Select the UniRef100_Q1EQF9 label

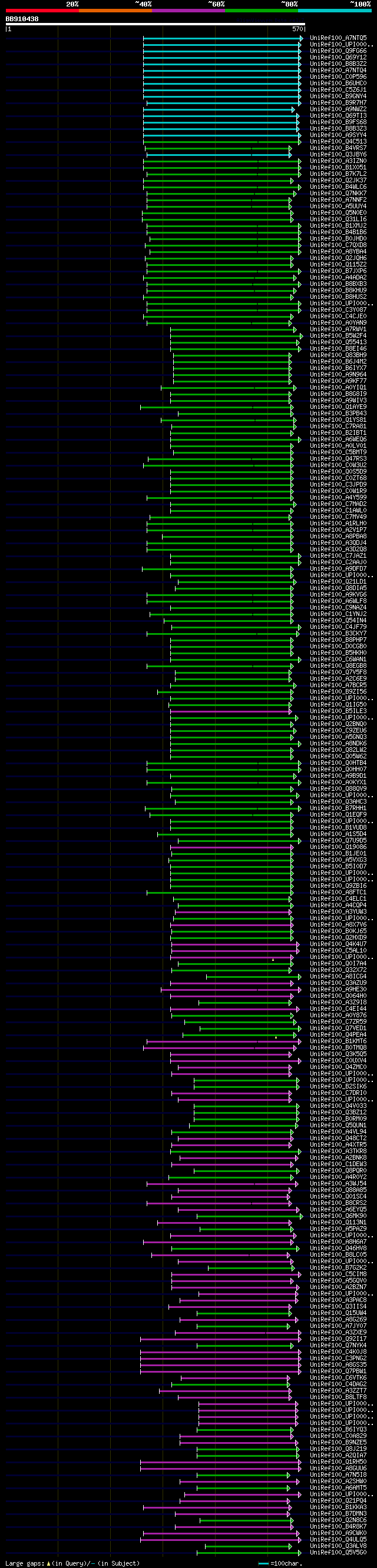(x=338, y=815)
